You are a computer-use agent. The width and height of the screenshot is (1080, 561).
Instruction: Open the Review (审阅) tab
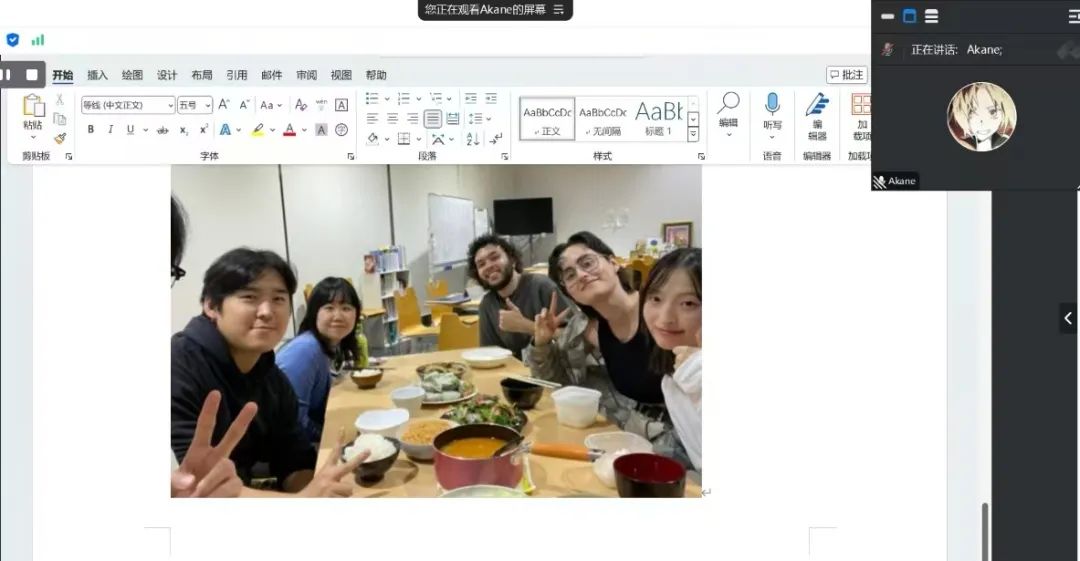306,75
